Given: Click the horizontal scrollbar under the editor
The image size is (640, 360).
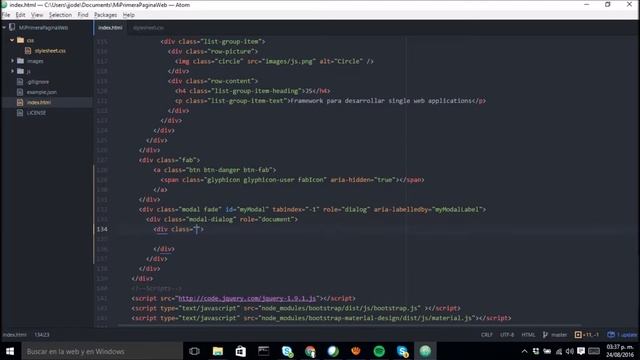Looking at the screenshot, I should (x=350, y=326).
